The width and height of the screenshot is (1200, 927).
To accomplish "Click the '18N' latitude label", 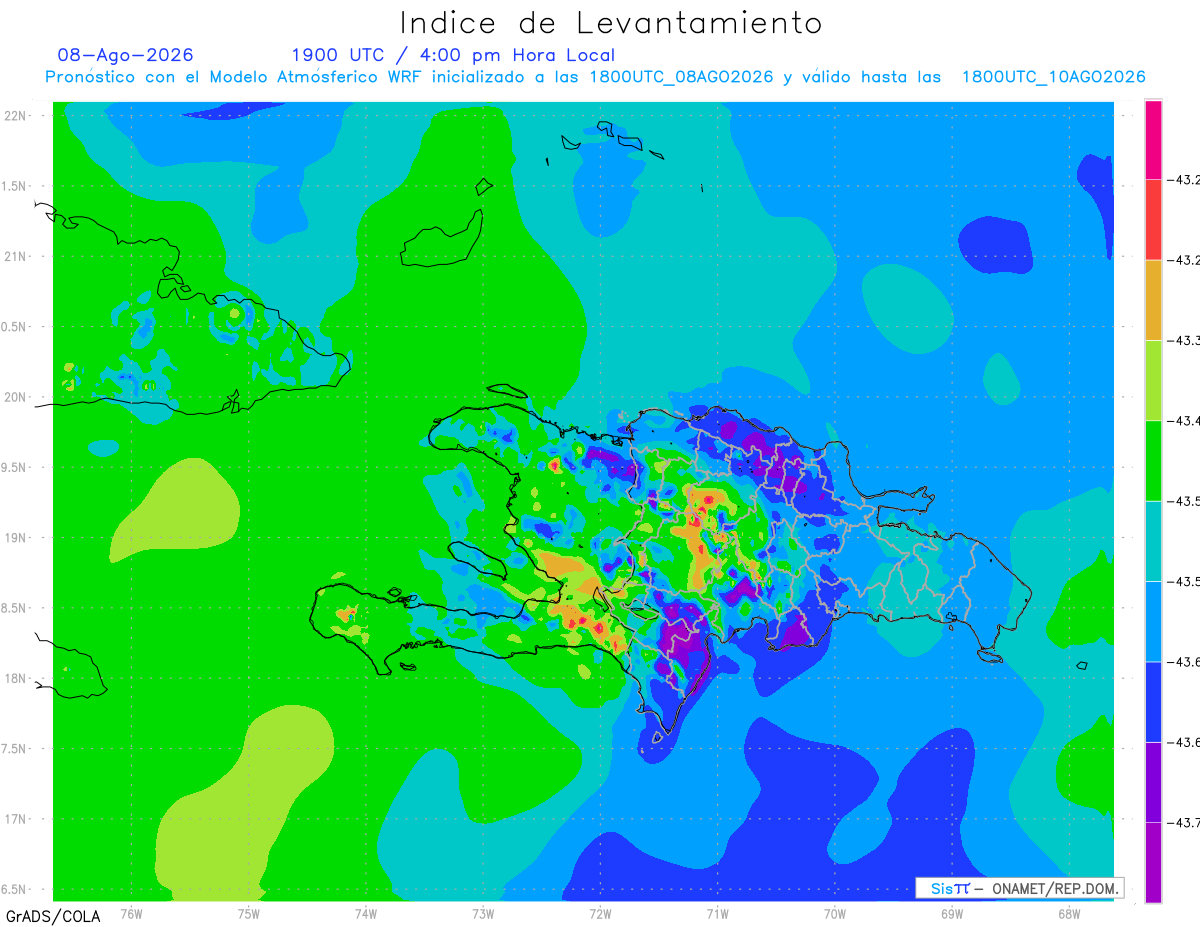I will tap(16, 679).
